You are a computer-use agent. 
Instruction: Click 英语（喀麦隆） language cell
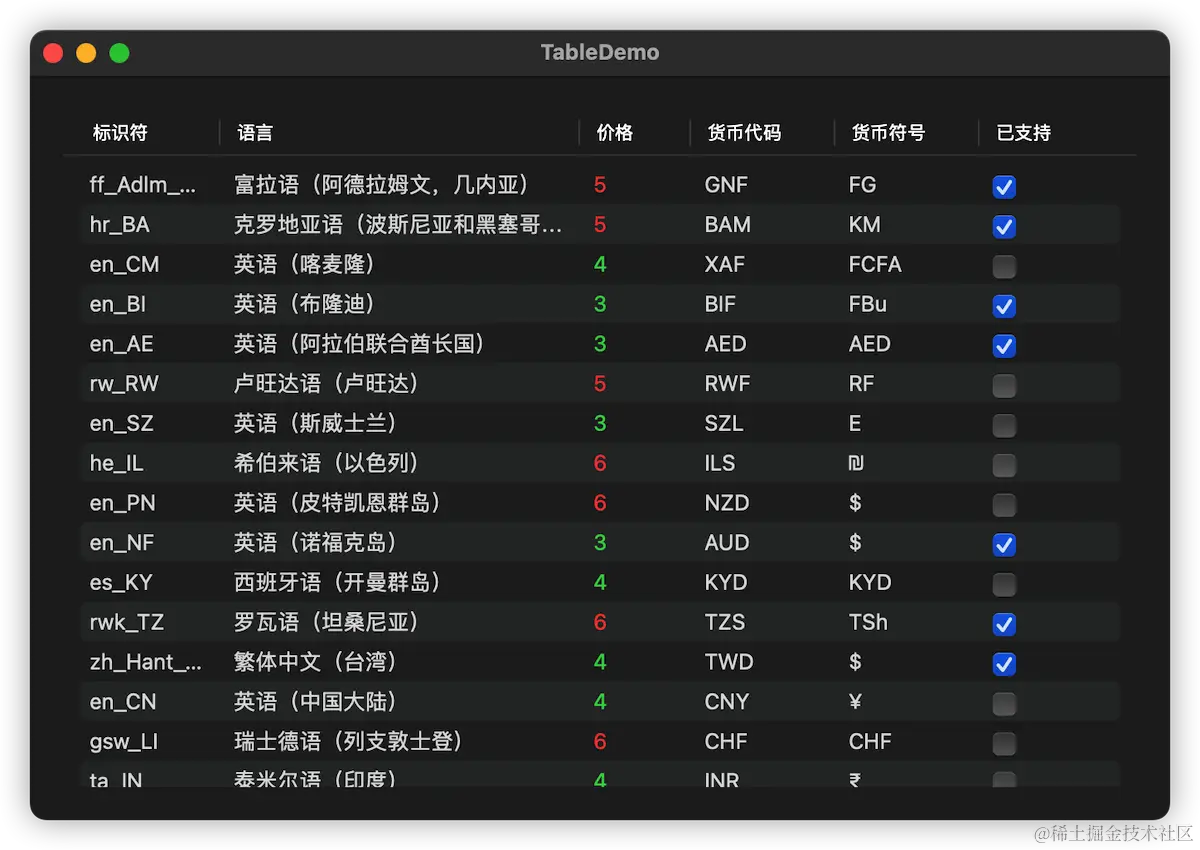coord(305,264)
